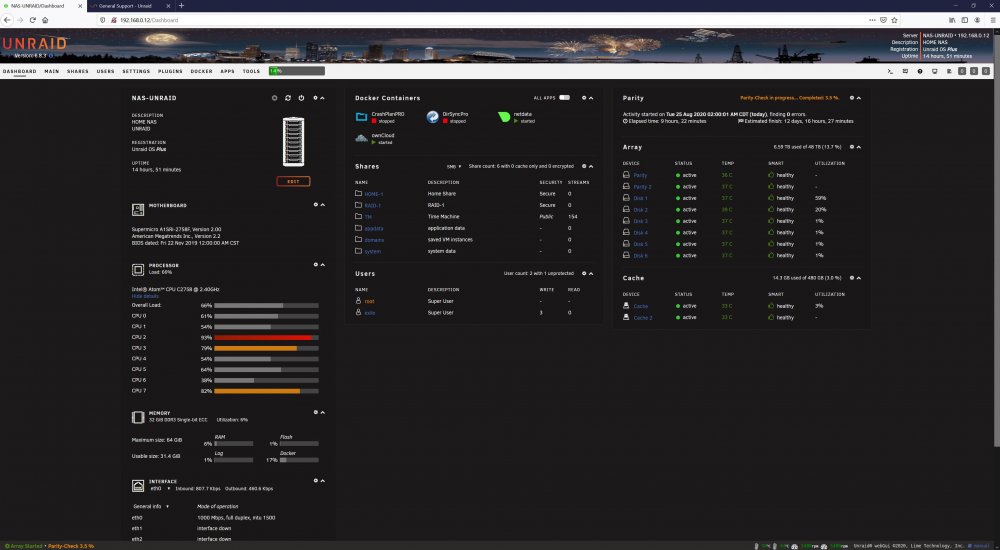Click the help question-mark icon in toolbar
This screenshot has height=550, width=1000.
pyautogui.click(x=920, y=71)
